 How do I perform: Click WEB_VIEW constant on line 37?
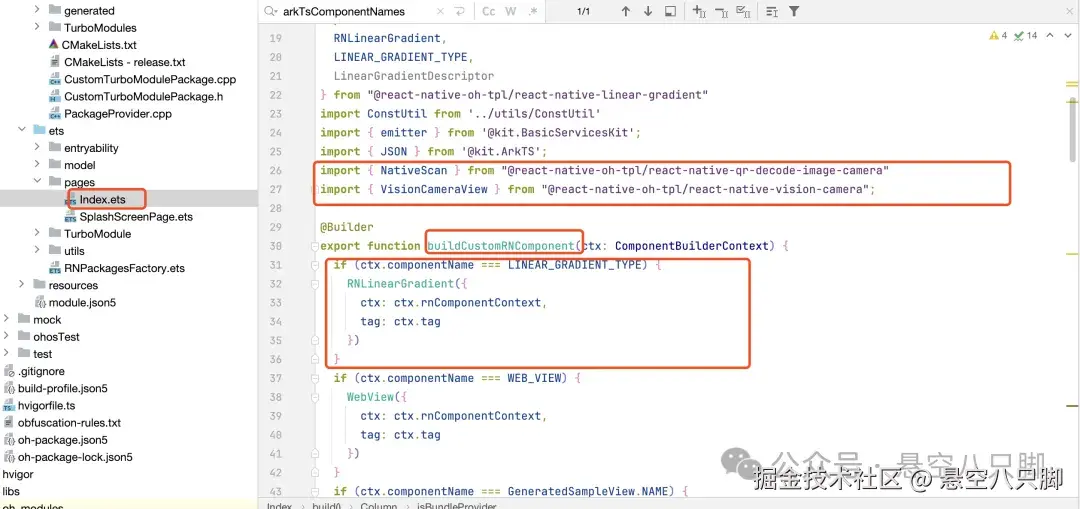(x=534, y=378)
